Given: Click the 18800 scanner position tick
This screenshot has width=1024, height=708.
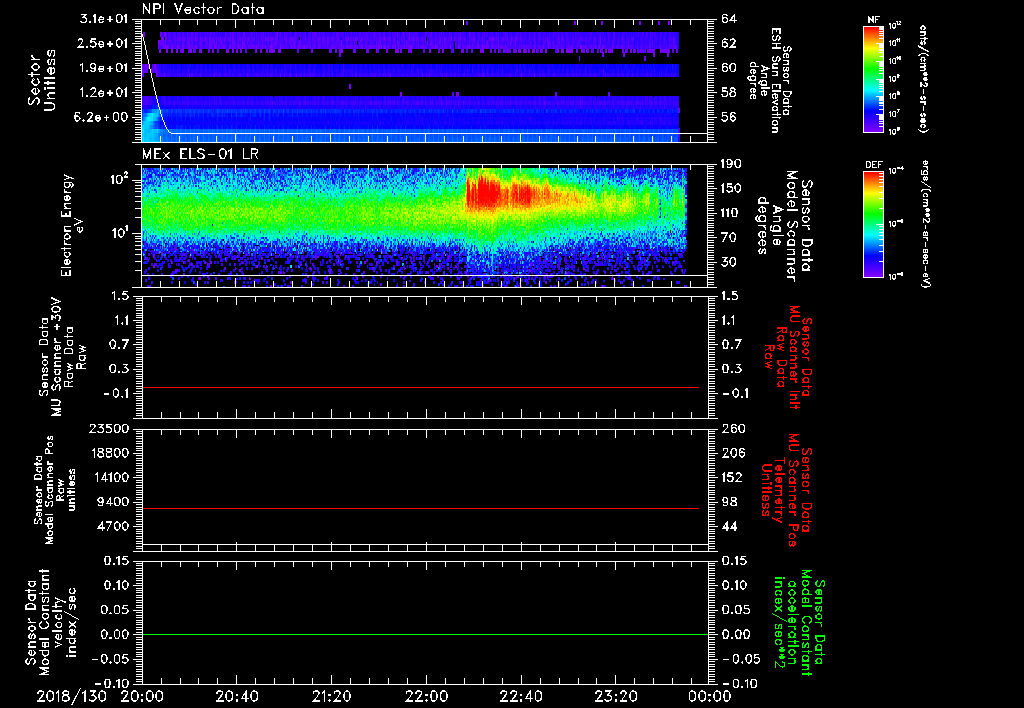Looking at the screenshot, I should coord(109,453).
